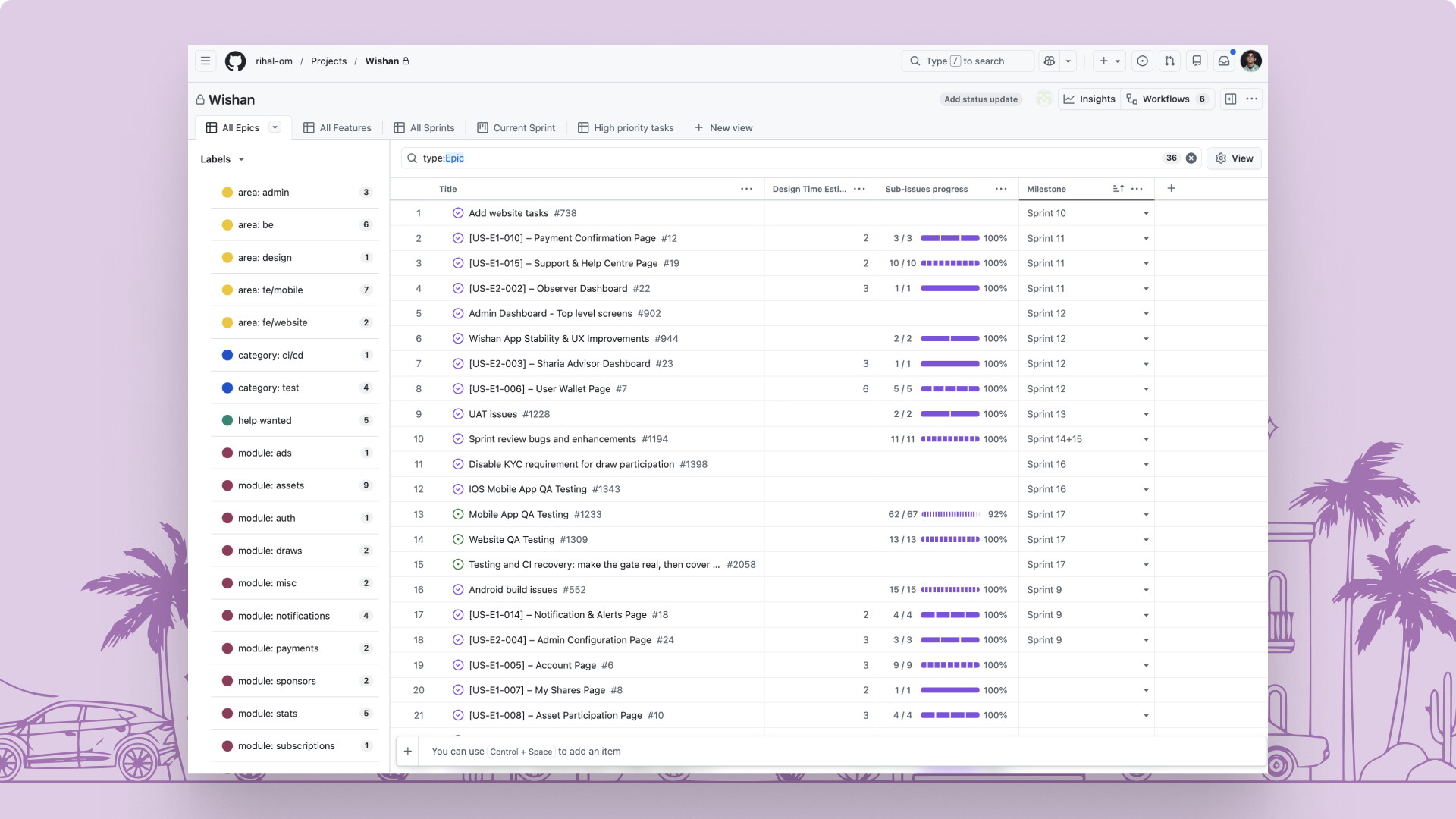Switch to All Features tab
The image size is (1456, 819).
337,127
